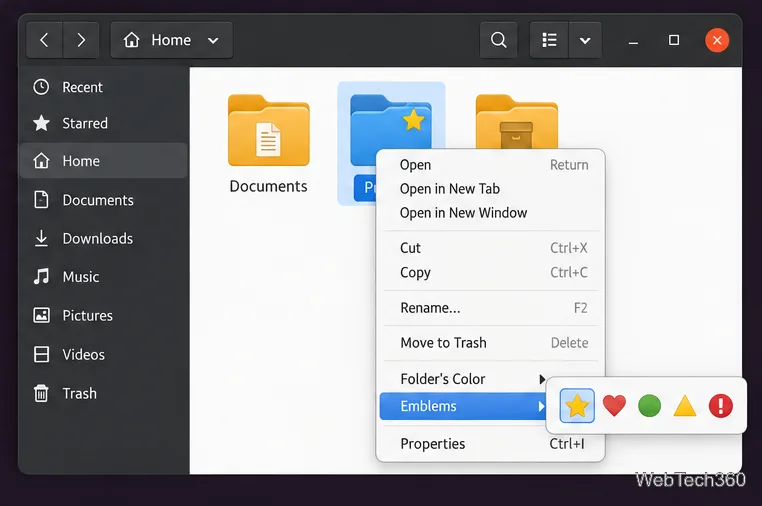Open Properties from context menu
Viewport: 762px width, 506px height.
(491, 444)
